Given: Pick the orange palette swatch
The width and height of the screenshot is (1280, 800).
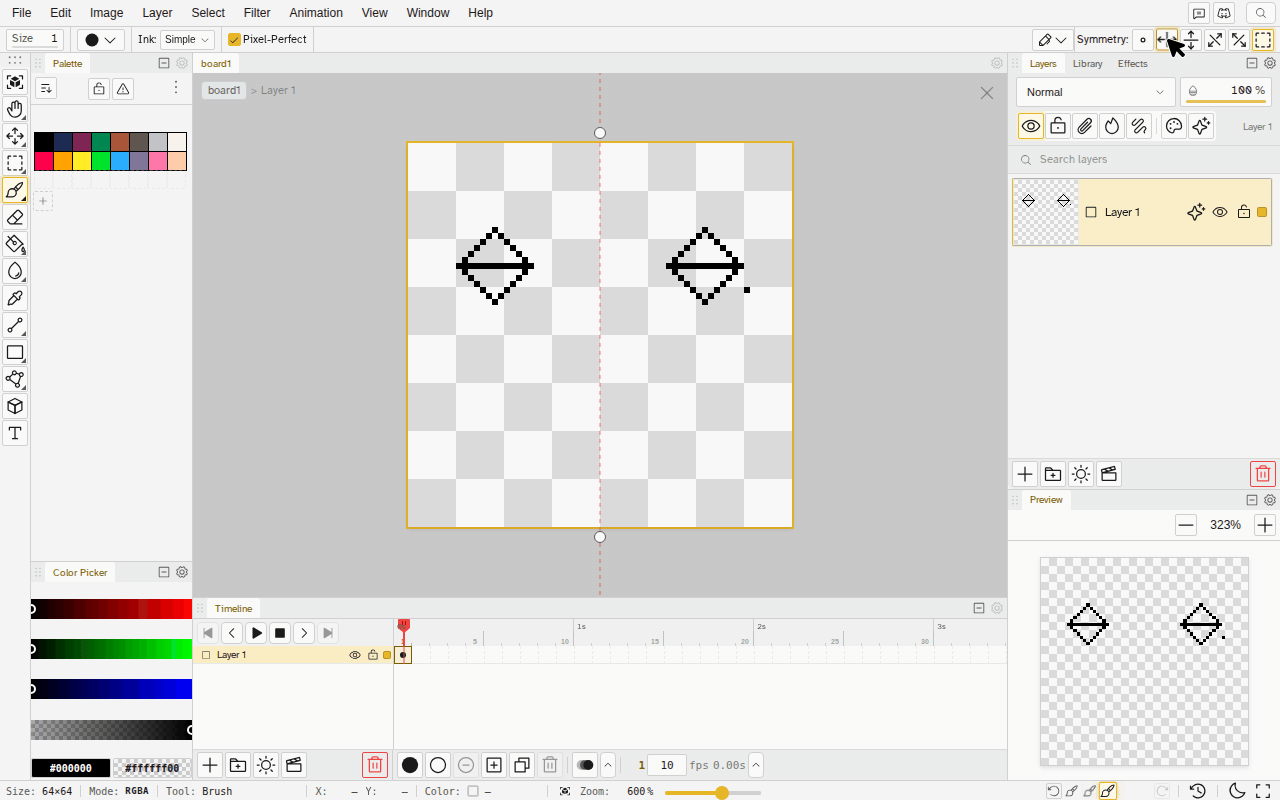Looking at the screenshot, I should pos(63,161).
